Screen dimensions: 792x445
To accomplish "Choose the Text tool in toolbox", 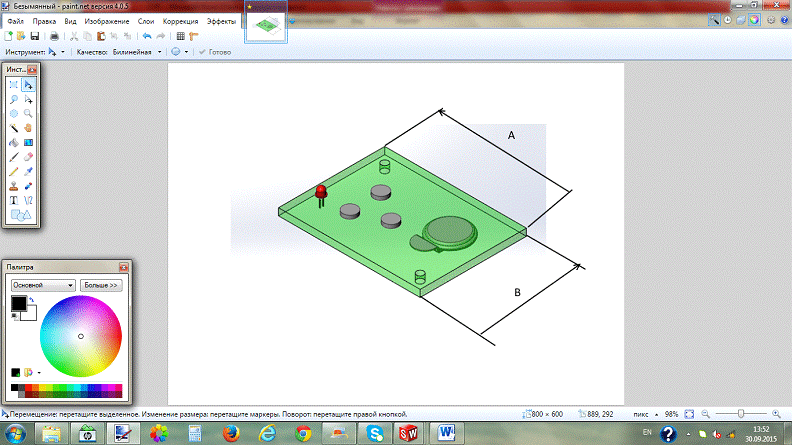I will tap(15, 199).
